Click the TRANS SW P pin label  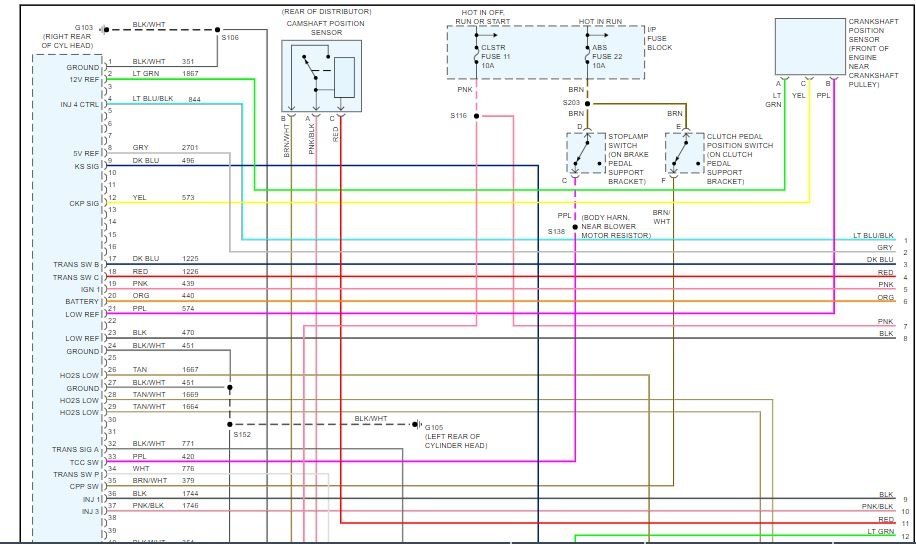tap(76, 474)
